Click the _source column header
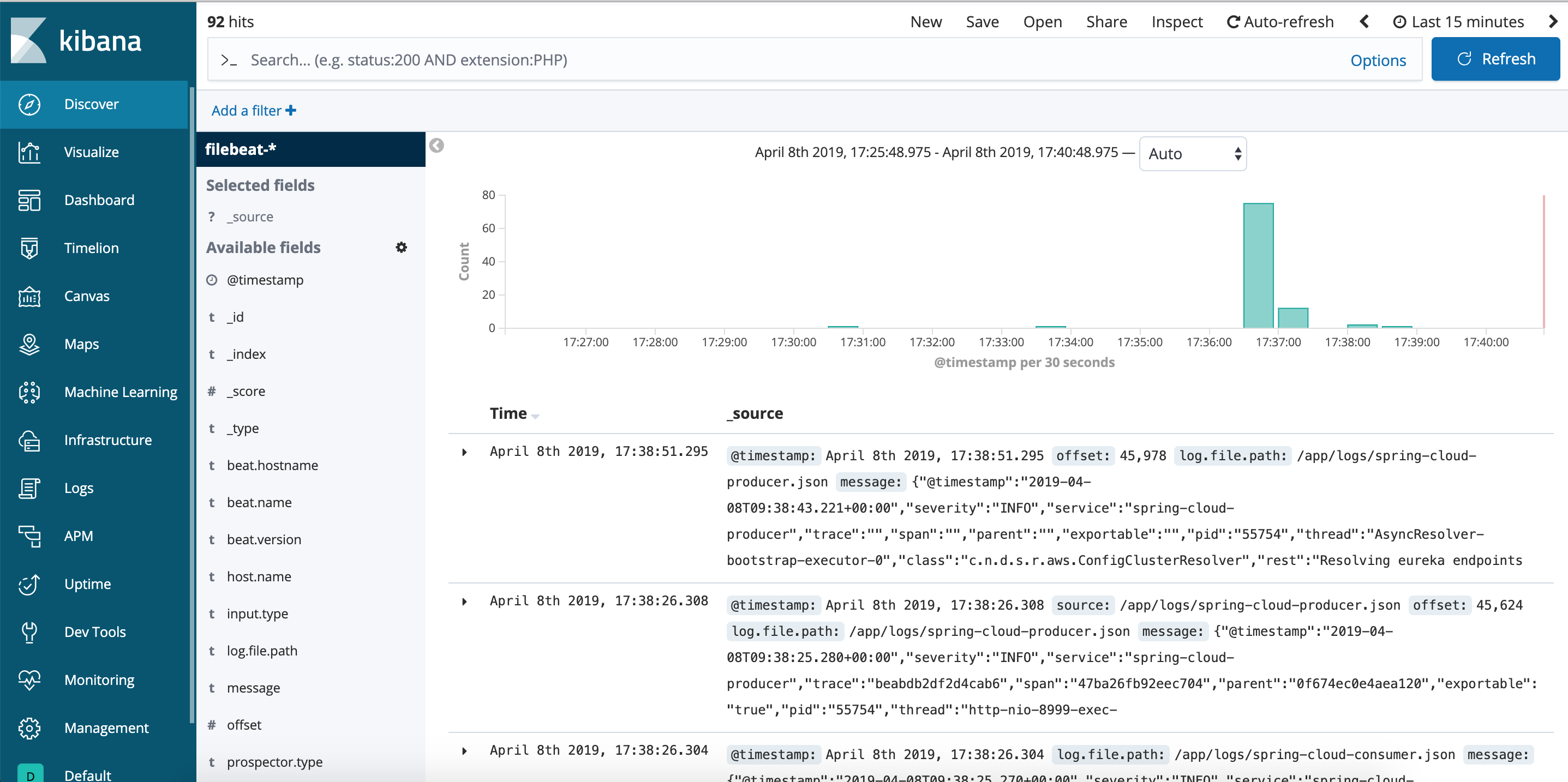Screen dimensions: 1568x782 tap(755, 414)
